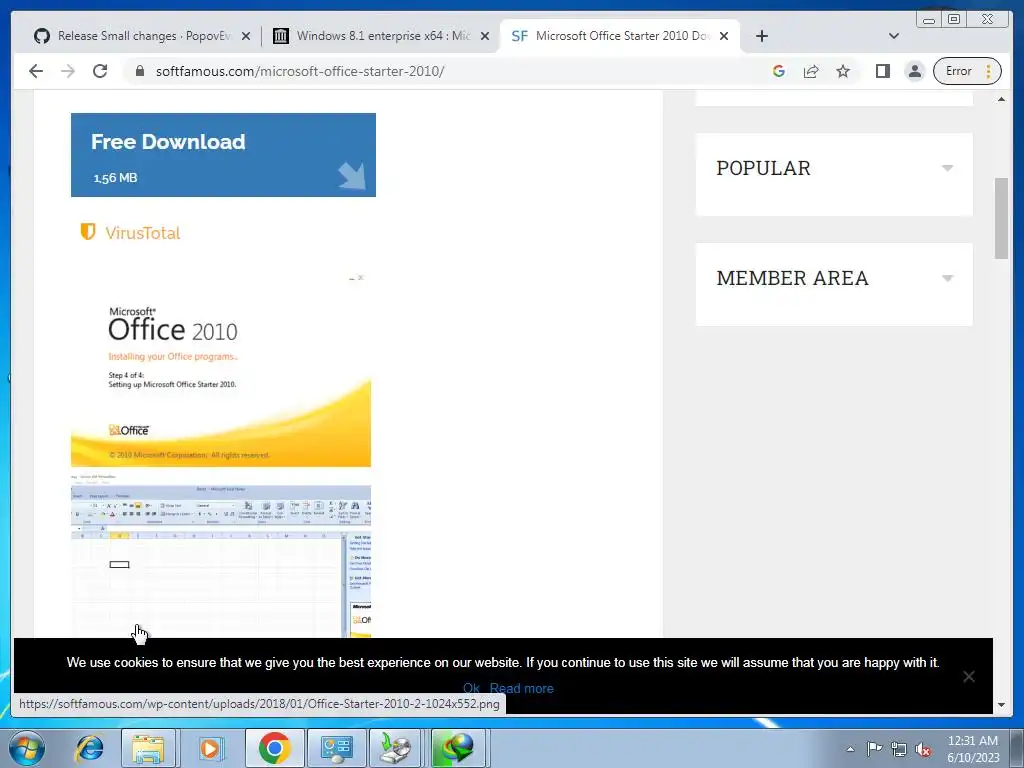
Task: Click the 1,56 MB file size text
Action: pyautogui.click(x=115, y=178)
